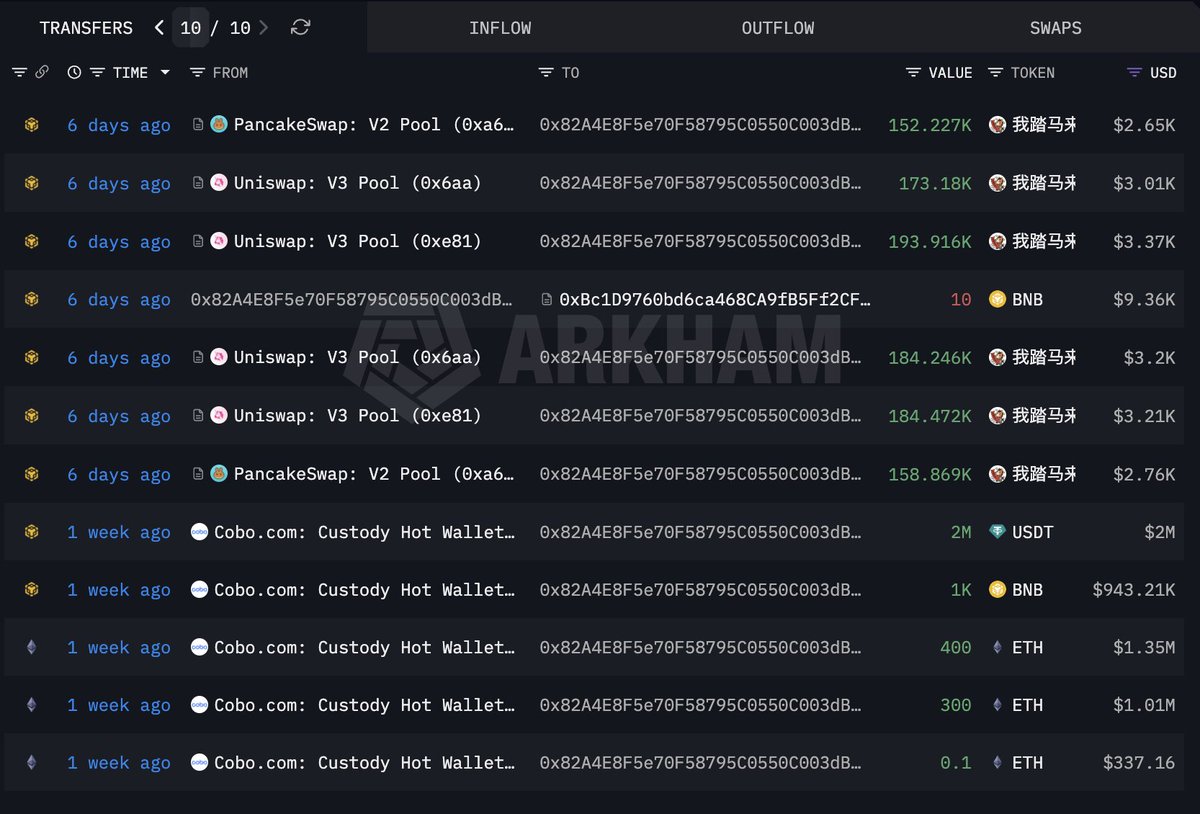Click the red value 10 in BNB row
The image size is (1200, 814).
tap(961, 299)
